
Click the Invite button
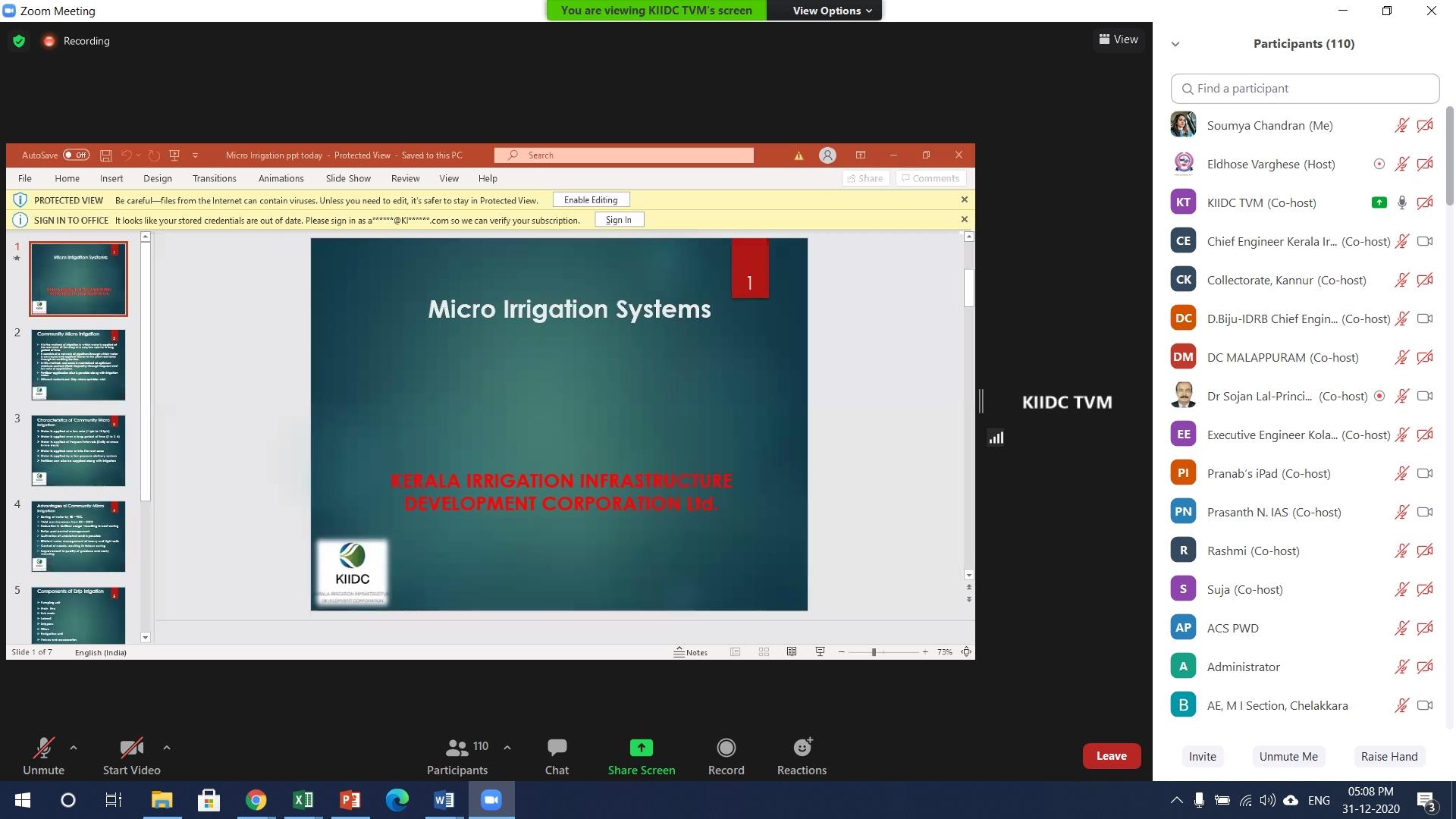pos(1202,756)
